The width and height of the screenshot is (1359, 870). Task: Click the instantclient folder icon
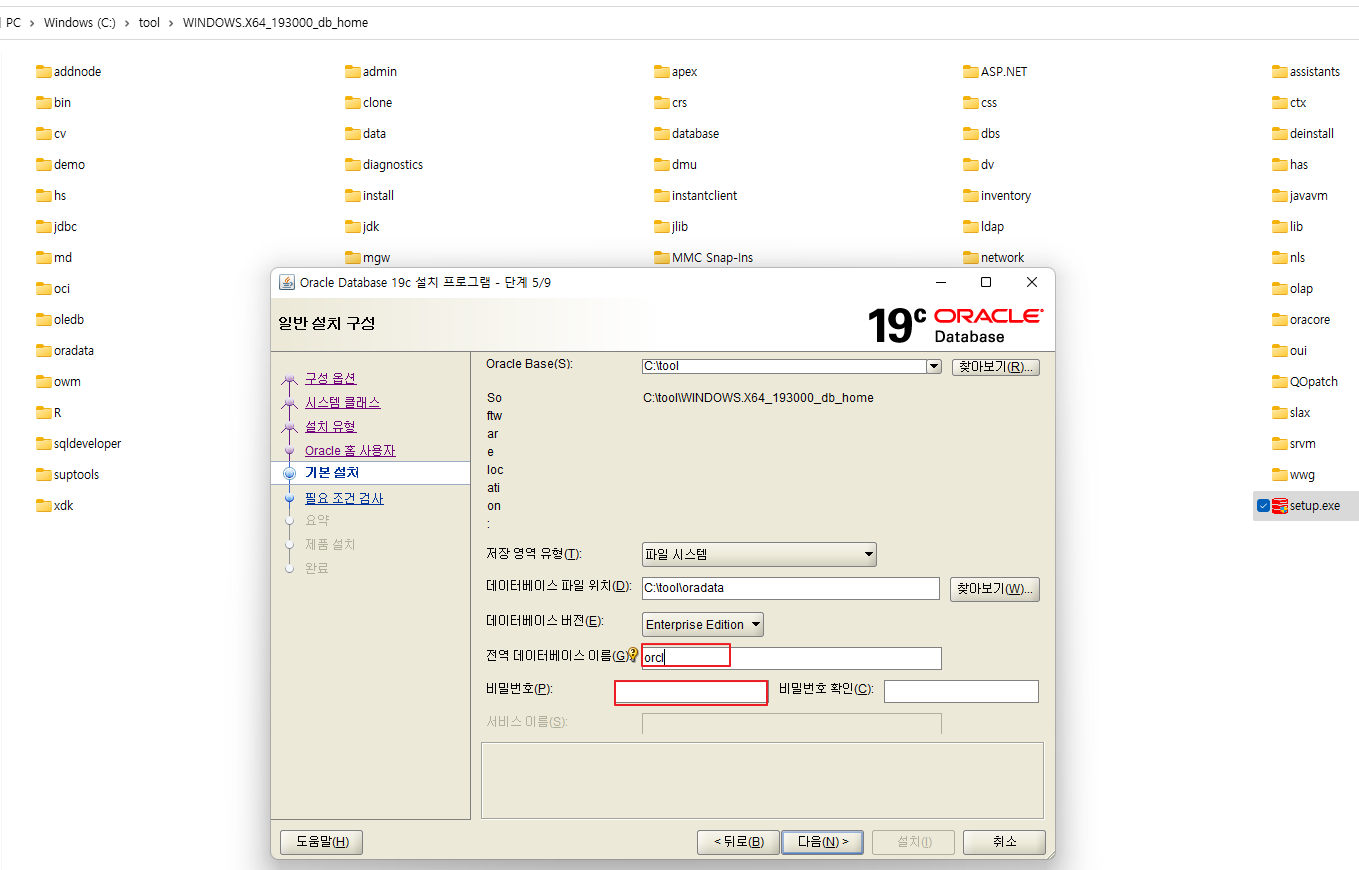click(662, 196)
